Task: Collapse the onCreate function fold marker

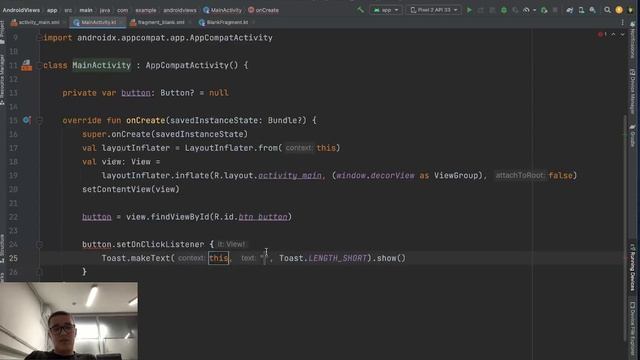Action: click(x=39, y=120)
